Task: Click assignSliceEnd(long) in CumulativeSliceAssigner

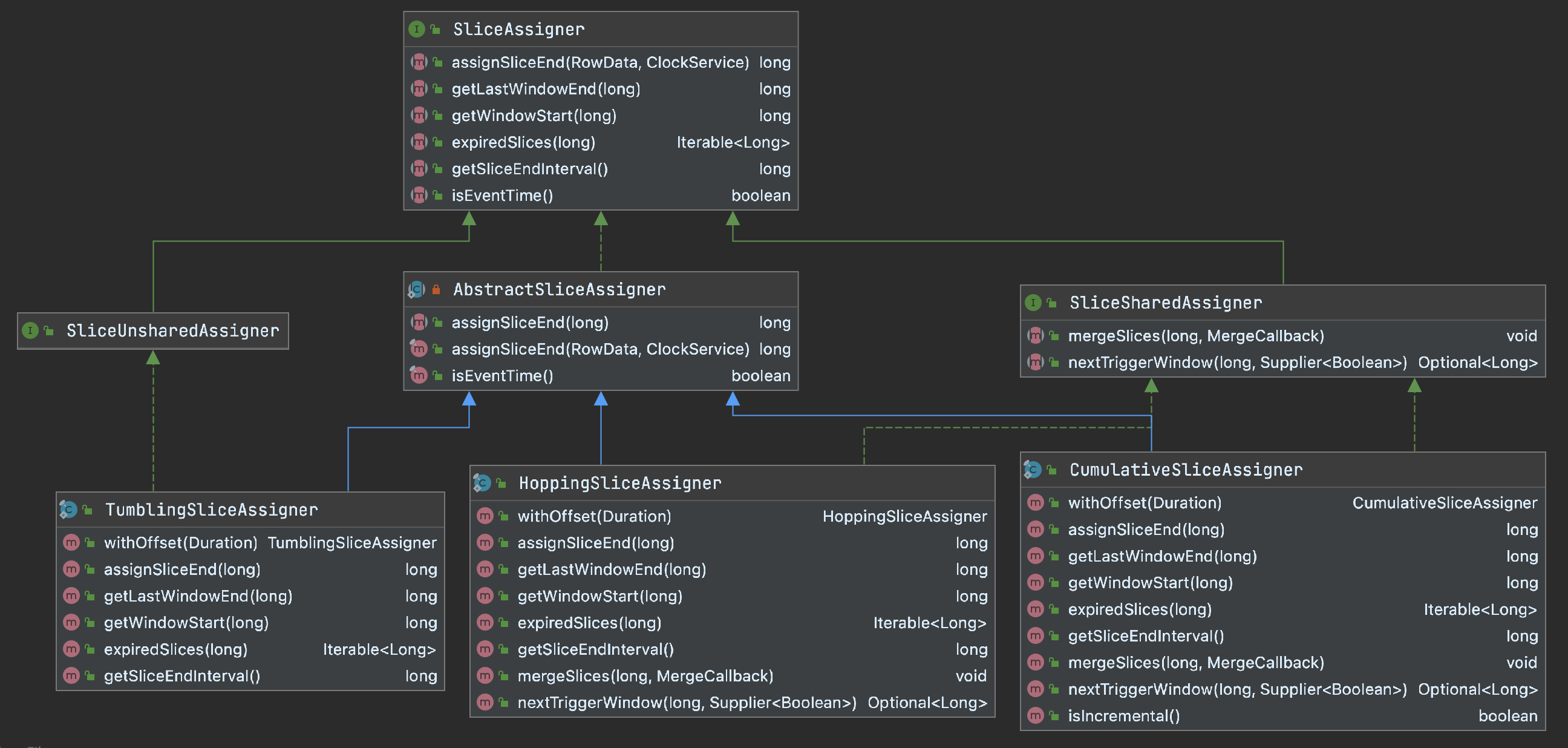Action: point(1146,530)
